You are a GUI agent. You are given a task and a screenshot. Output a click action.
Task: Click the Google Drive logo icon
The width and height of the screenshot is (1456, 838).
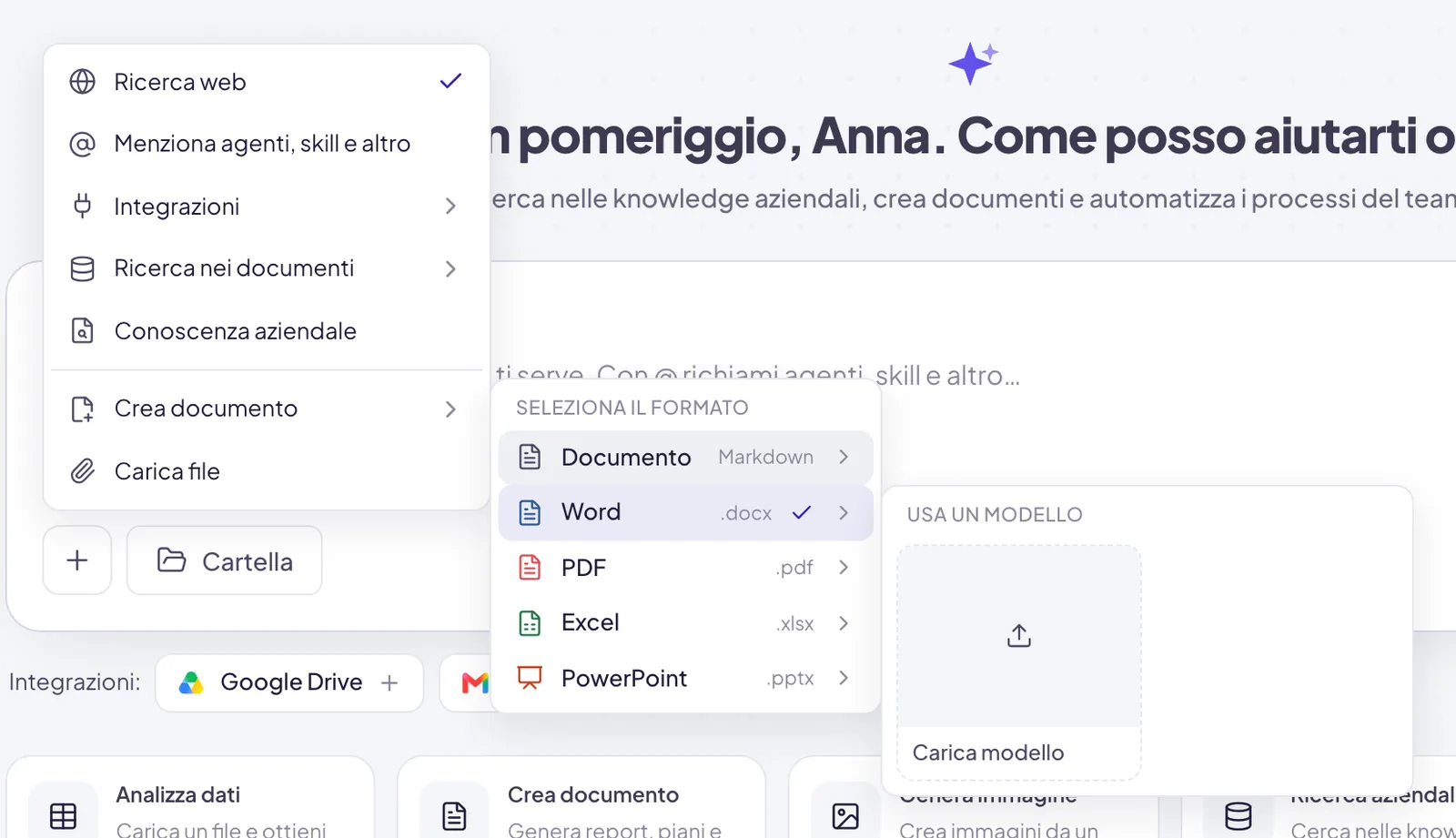[191, 682]
